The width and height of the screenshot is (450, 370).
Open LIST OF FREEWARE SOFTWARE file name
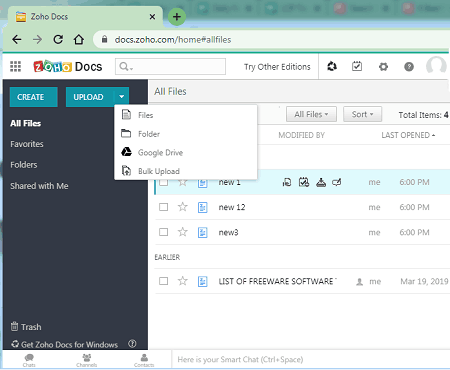[x=277, y=281]
